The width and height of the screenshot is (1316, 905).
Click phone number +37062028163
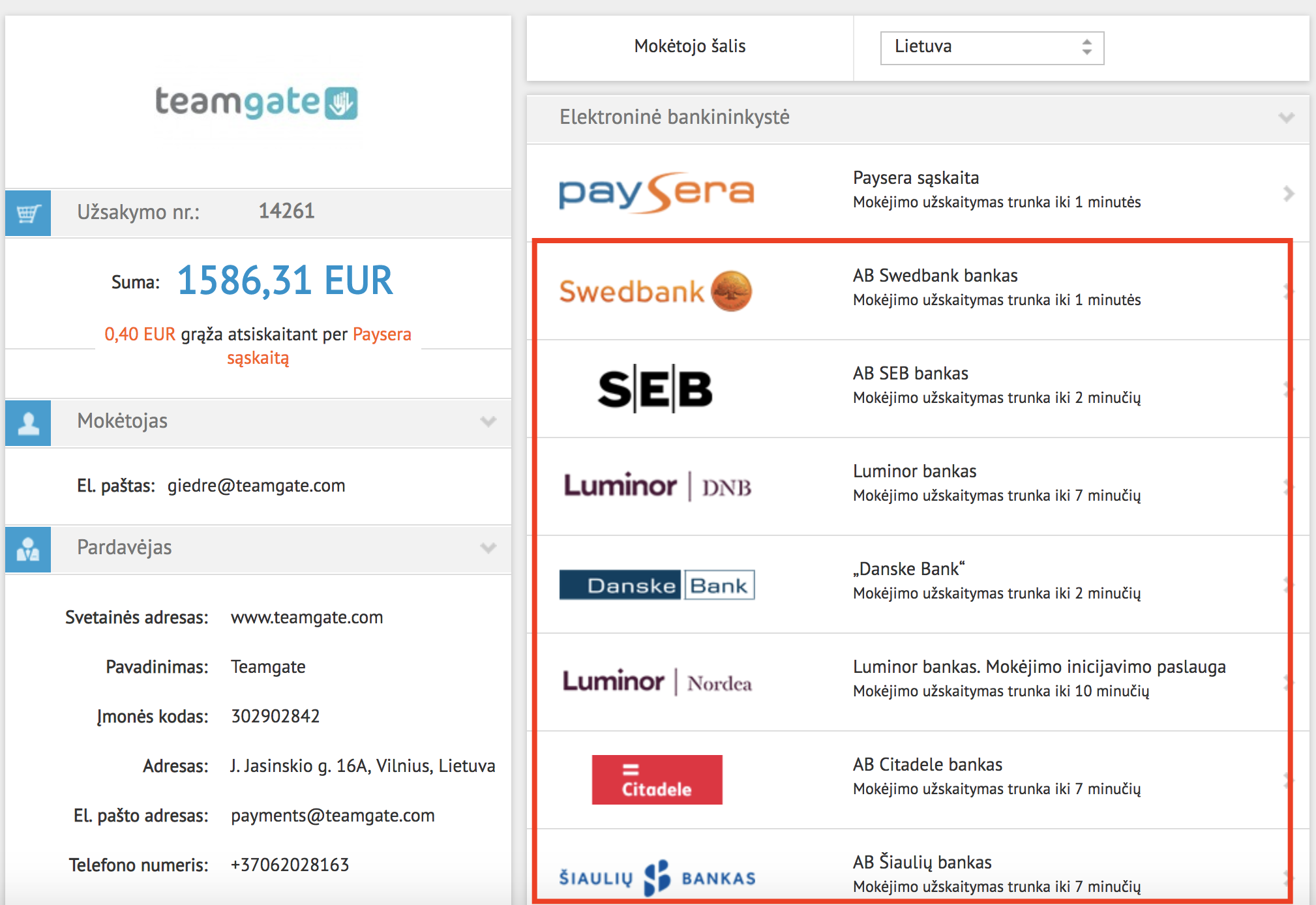290,865
